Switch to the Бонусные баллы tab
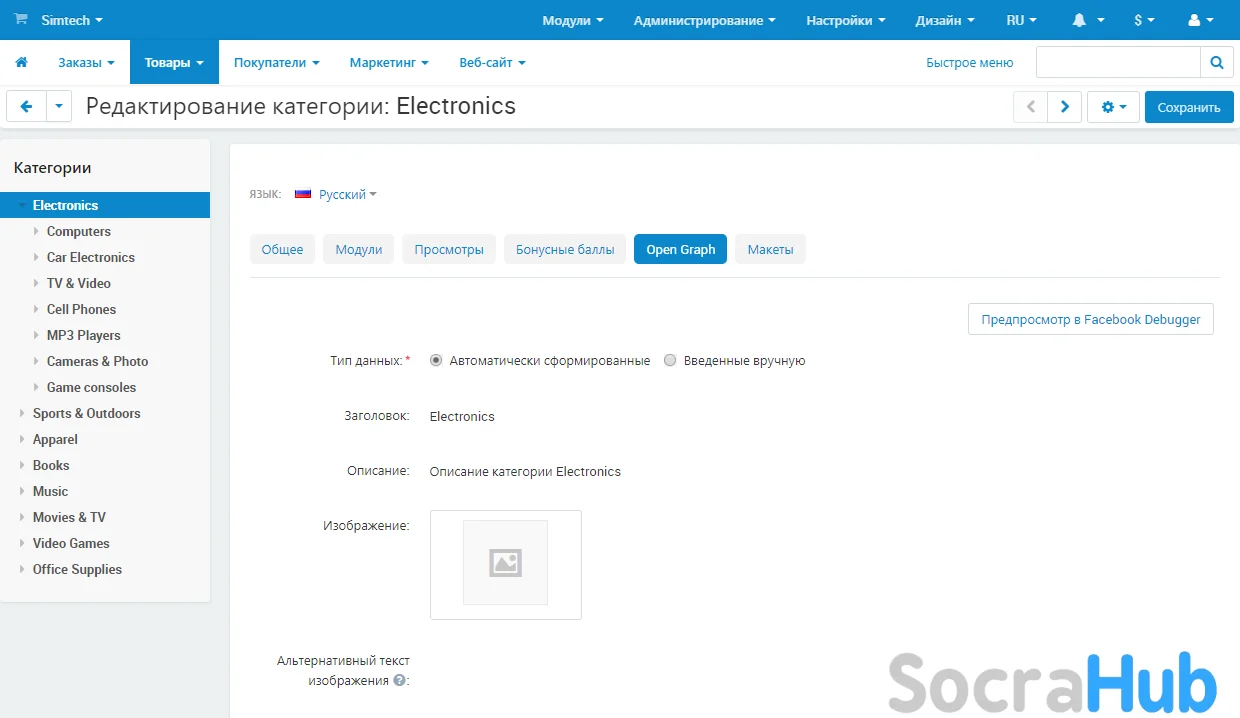 tap(565, 249)
